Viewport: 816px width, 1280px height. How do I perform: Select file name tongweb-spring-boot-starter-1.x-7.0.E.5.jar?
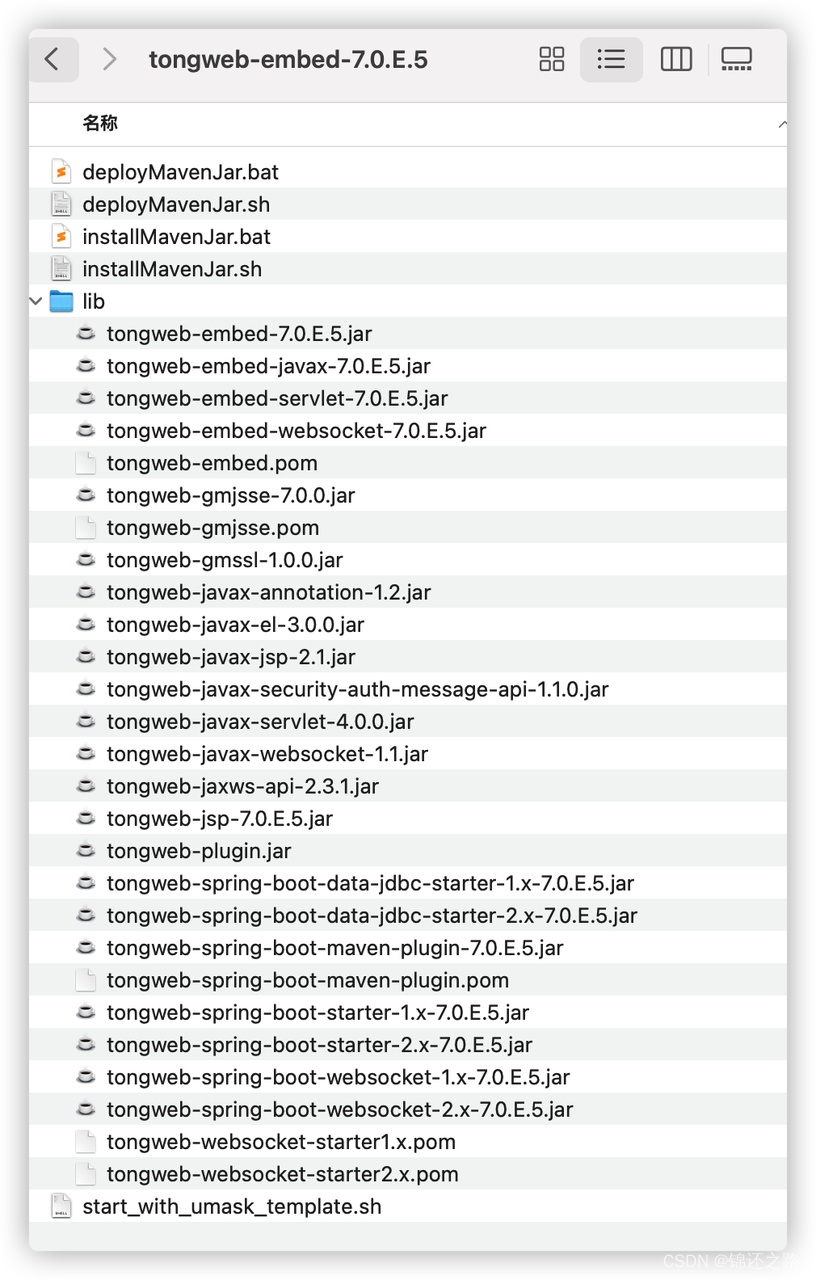pos(318,1012)
